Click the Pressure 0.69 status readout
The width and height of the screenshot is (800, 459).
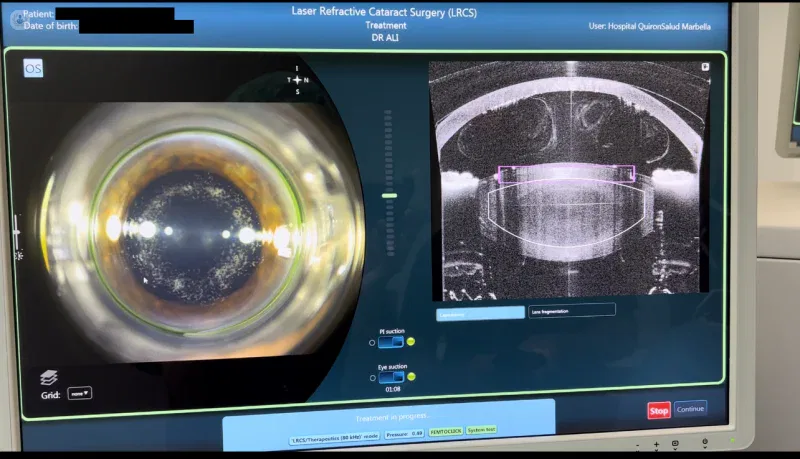404,434
